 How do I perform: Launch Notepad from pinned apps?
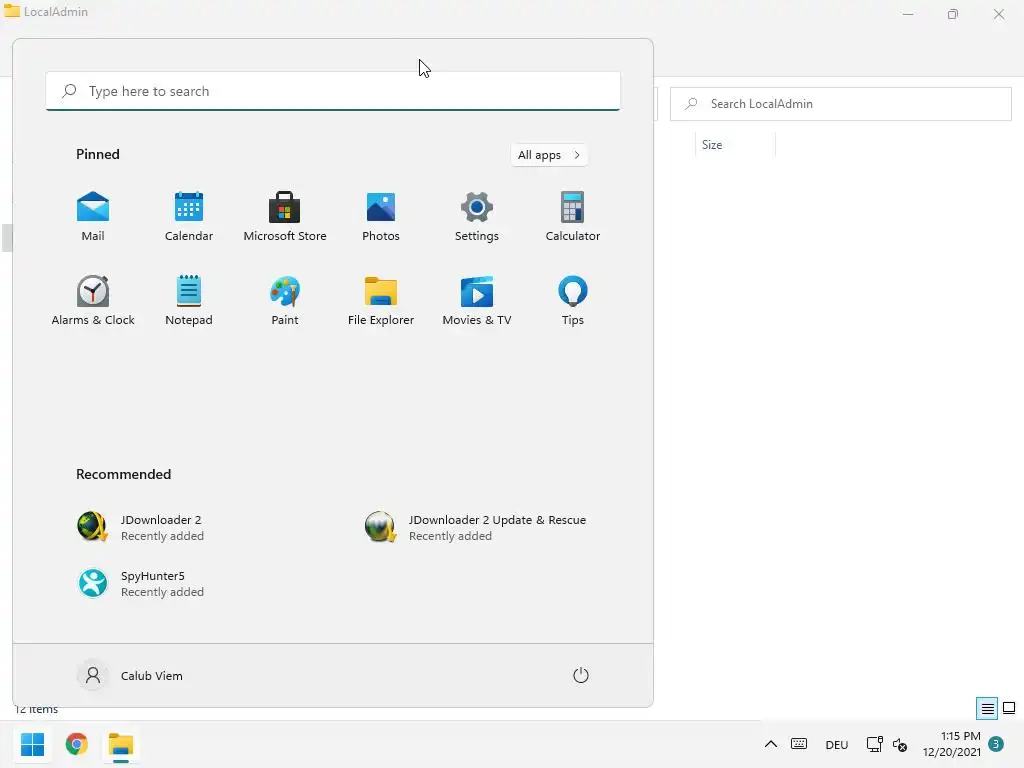point(189,300)
